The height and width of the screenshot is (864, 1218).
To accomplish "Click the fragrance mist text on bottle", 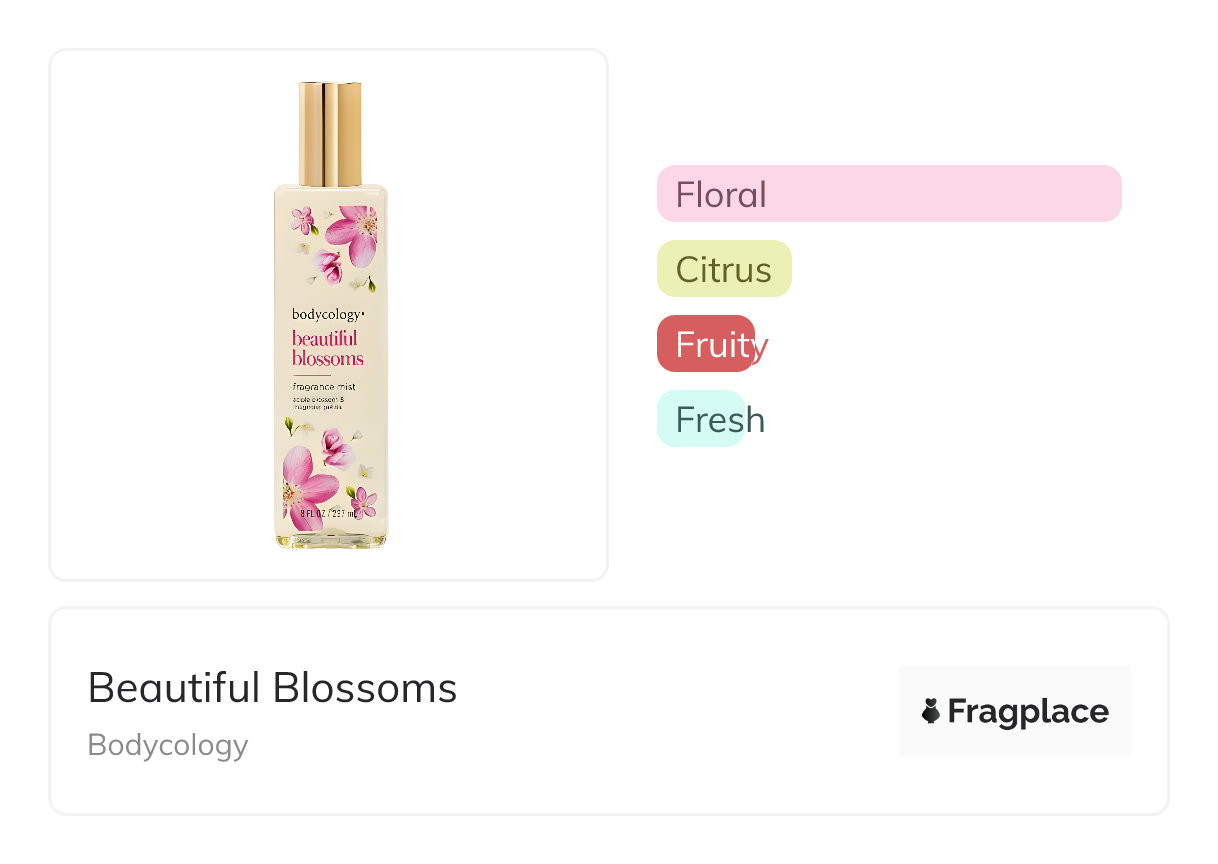I will [x=324, y=387].
